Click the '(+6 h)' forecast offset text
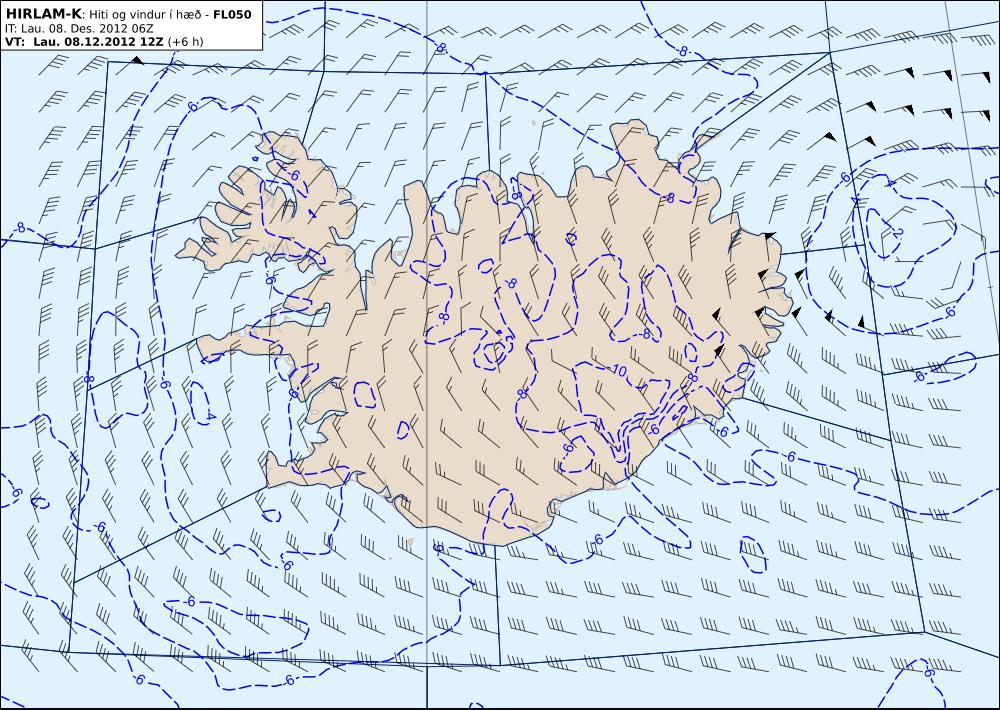 186,41
